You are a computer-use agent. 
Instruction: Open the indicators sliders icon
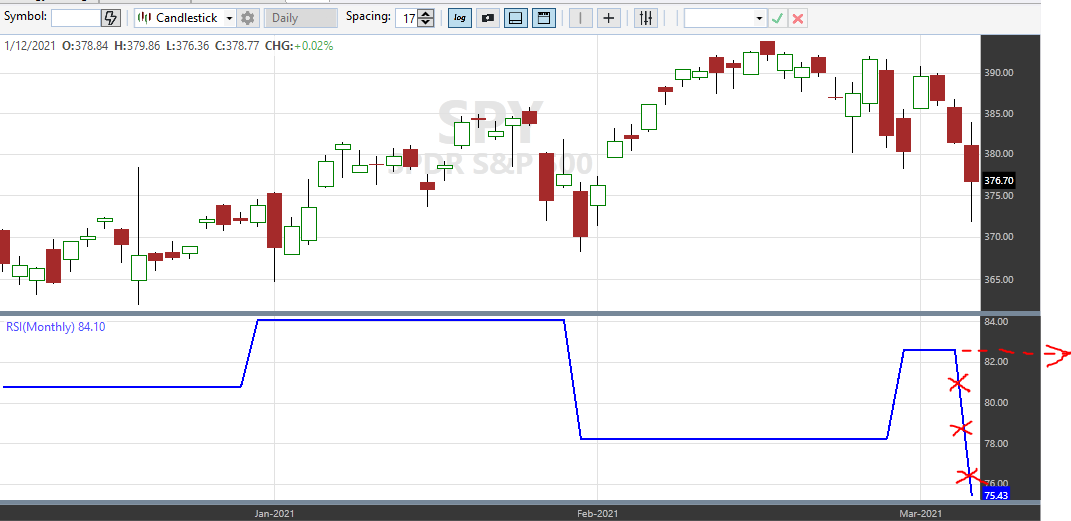click(645, 18)
